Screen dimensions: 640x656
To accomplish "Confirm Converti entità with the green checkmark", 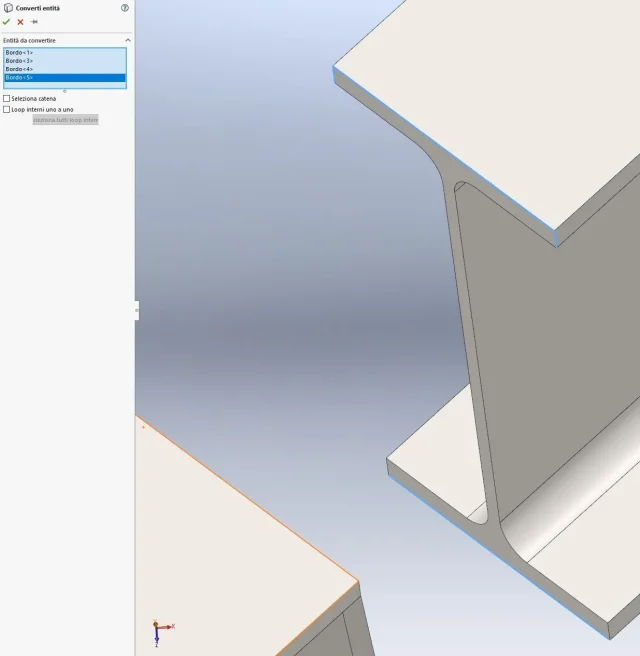I will pos(6,22).
